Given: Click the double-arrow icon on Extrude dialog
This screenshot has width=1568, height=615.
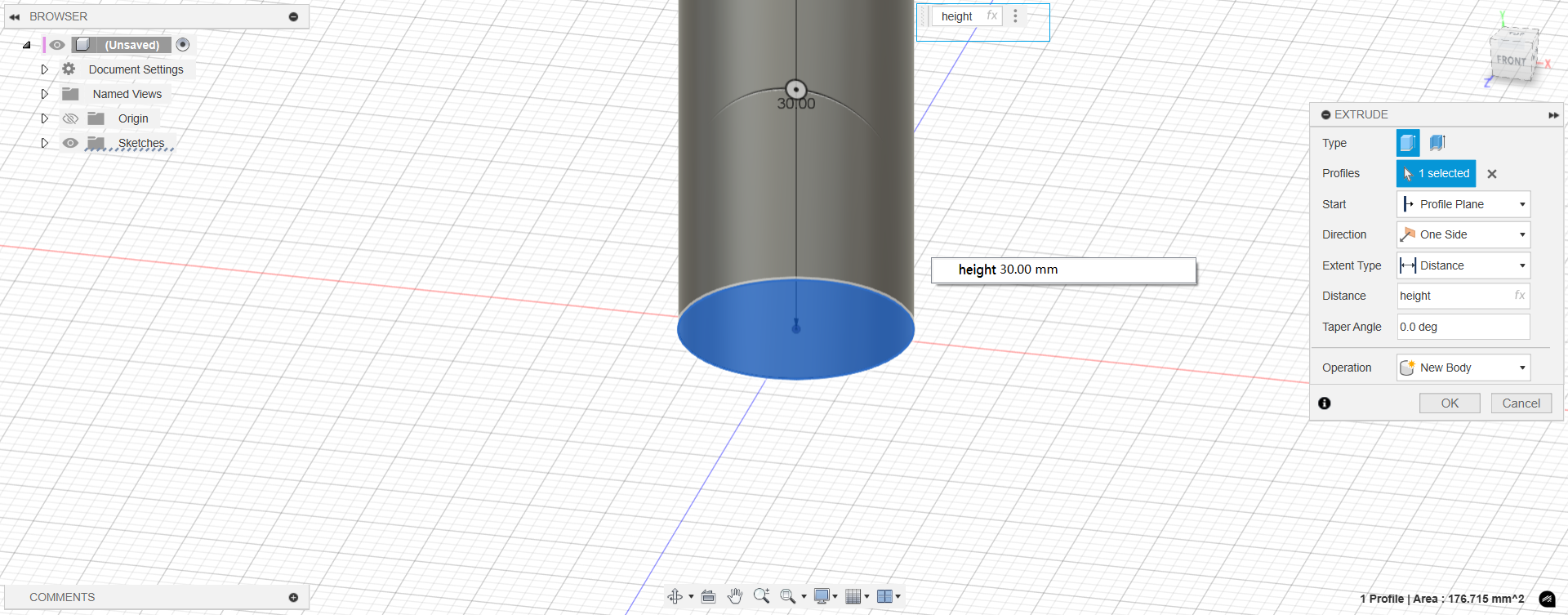Looking at the screenshot, I should point(1553,115).
